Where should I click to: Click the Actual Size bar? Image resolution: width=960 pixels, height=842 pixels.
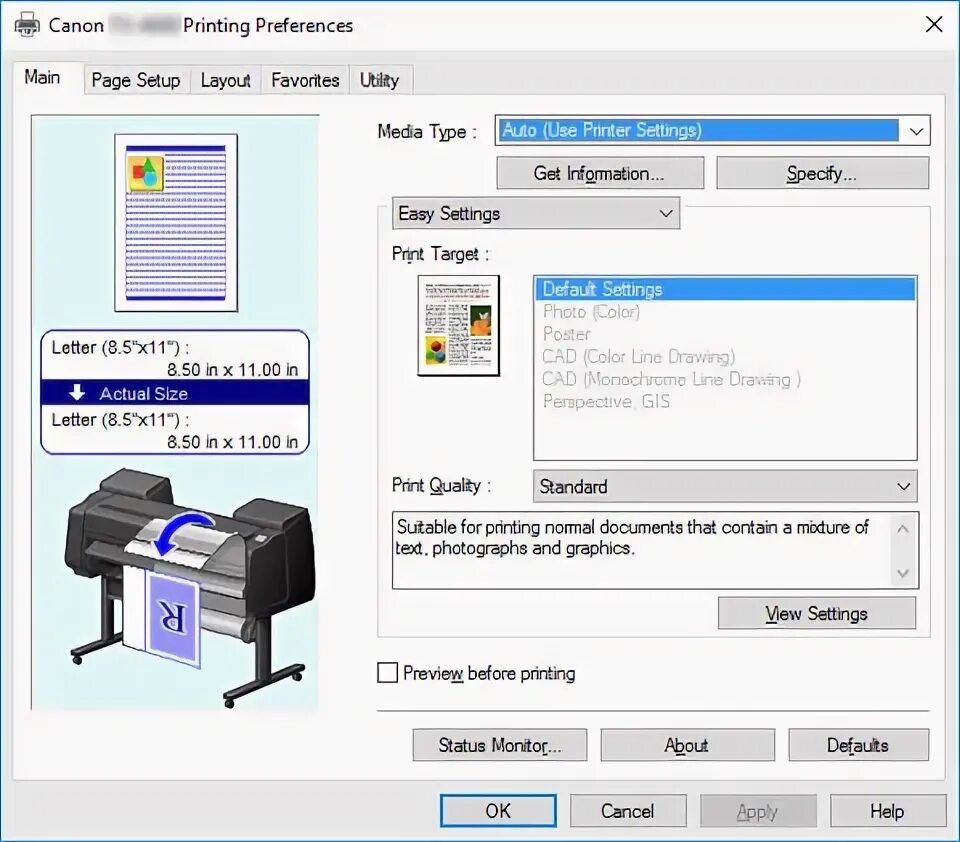175,393
